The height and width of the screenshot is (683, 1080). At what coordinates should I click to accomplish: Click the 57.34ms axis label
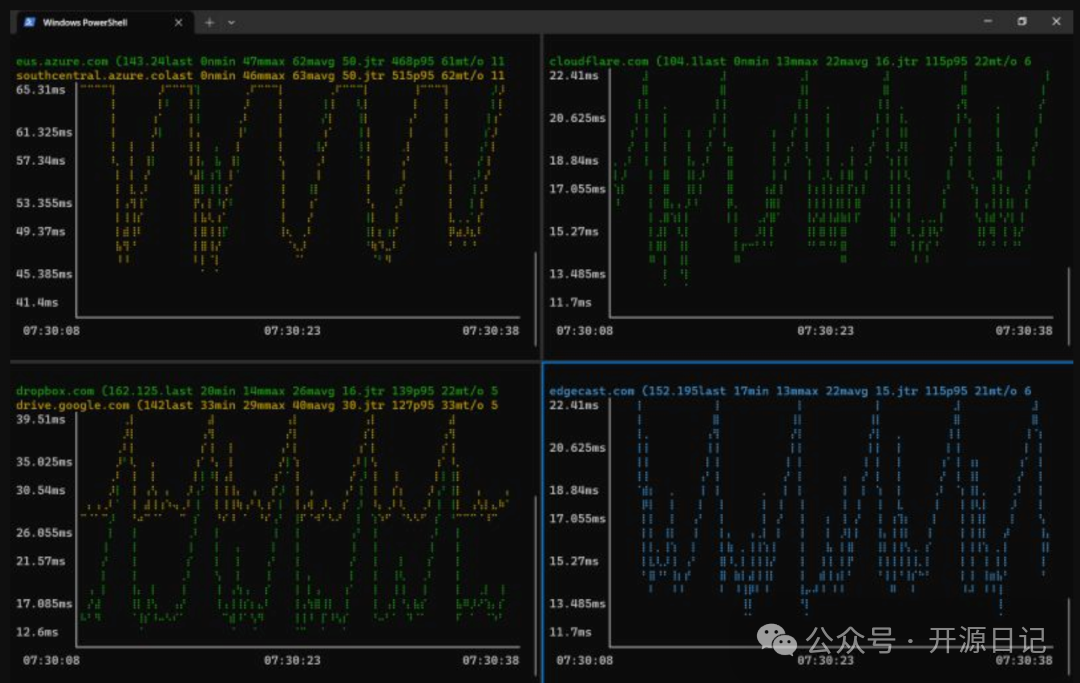click(x=41, y=160)
